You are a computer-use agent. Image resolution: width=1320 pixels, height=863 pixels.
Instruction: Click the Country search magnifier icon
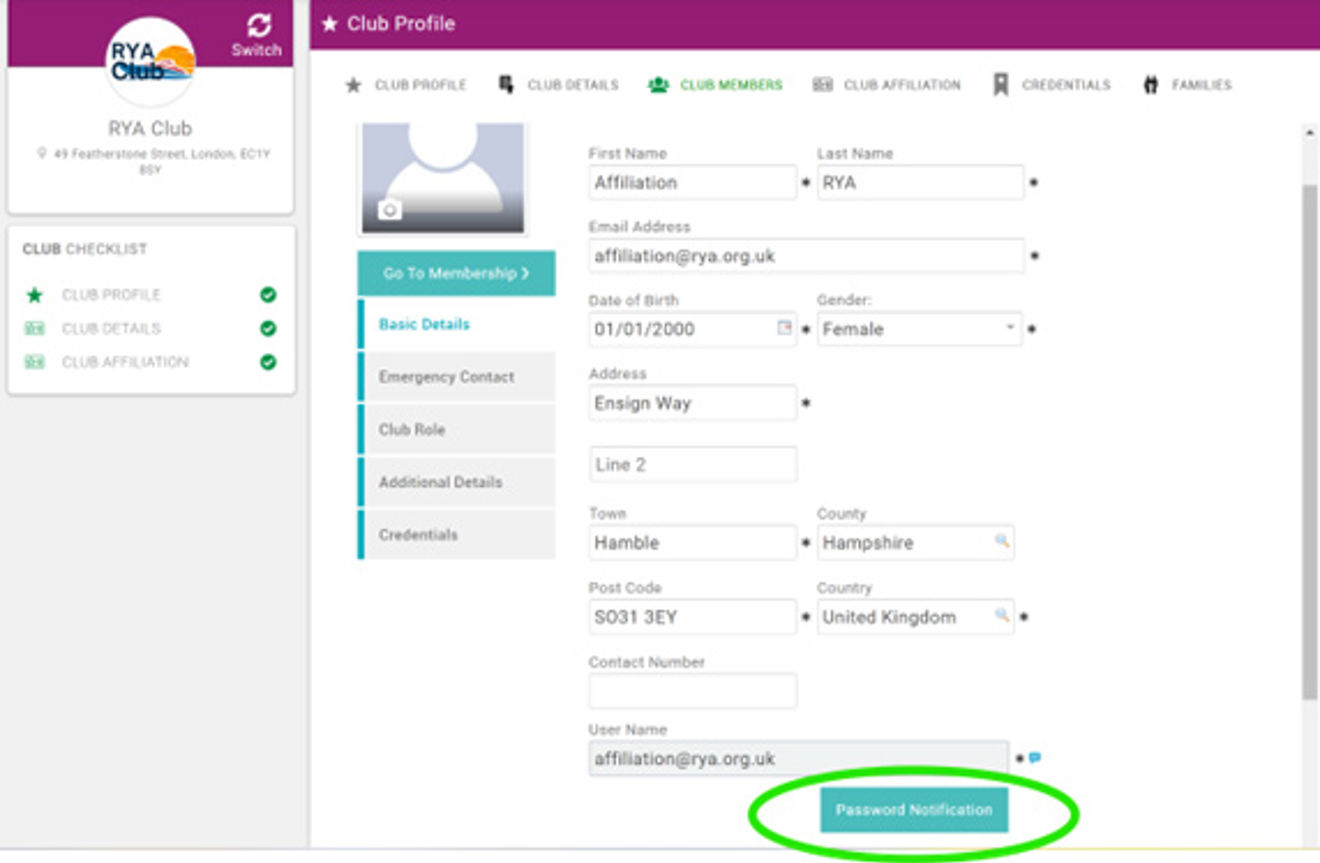(1001, 616)
